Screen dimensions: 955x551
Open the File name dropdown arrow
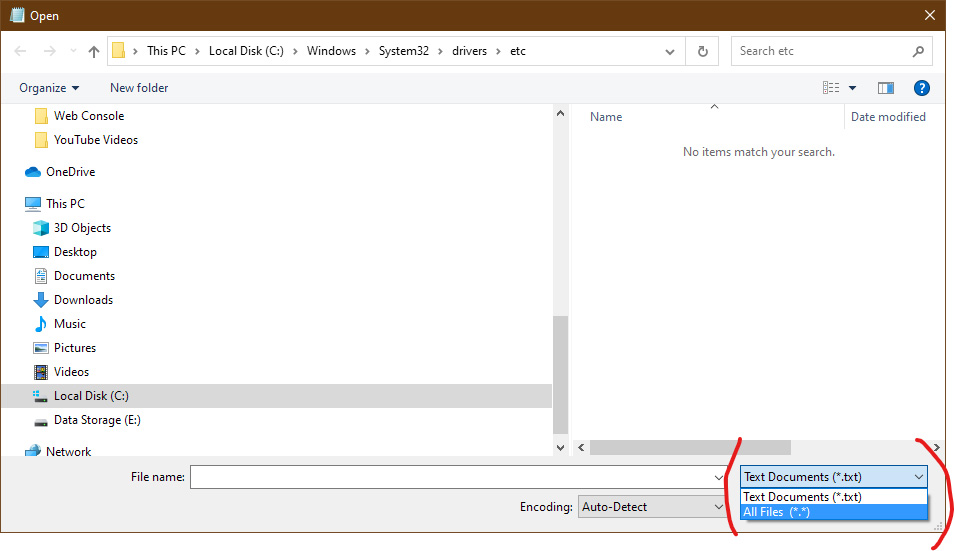point(719,477)
